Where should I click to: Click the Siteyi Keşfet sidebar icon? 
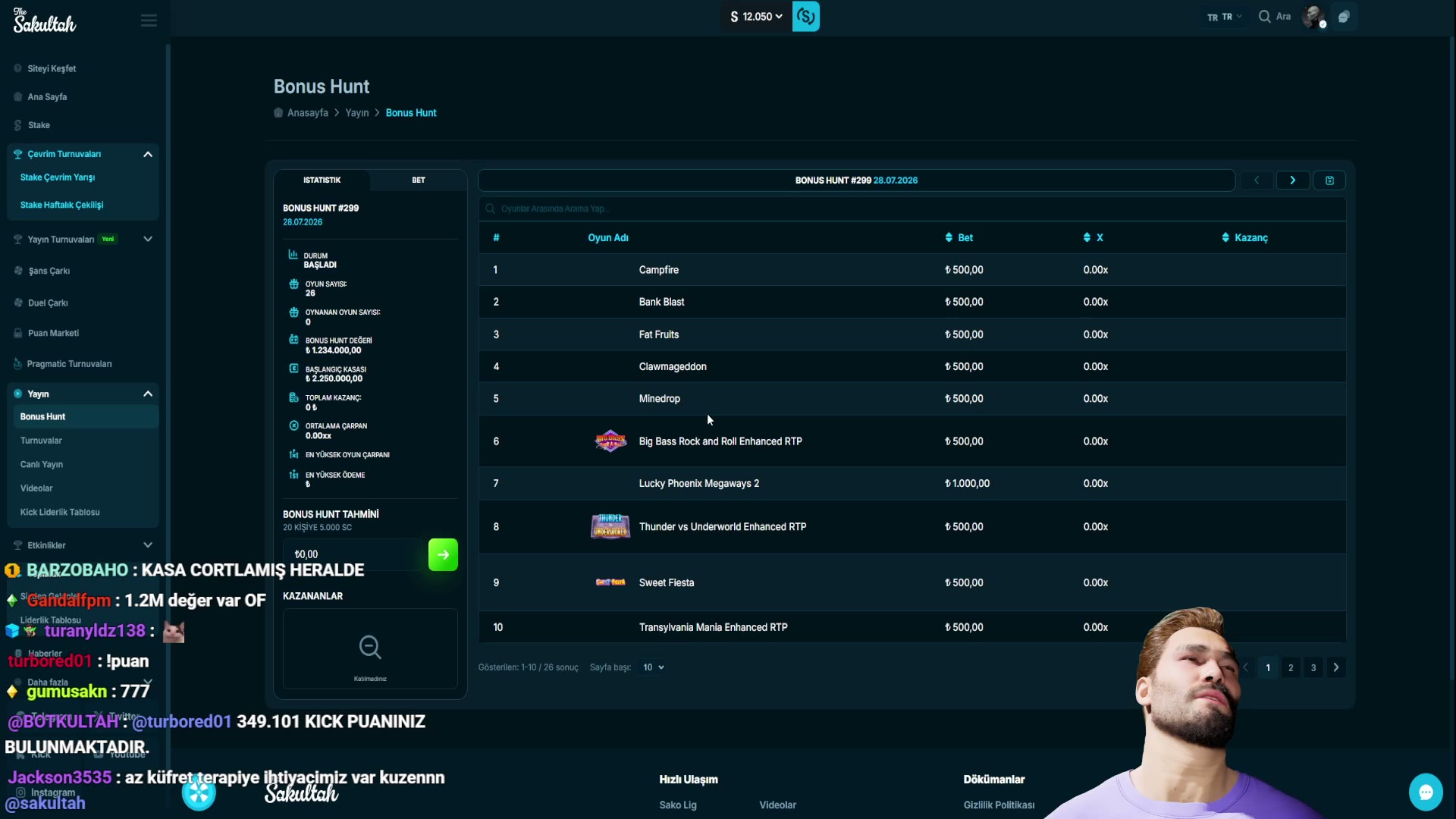(17, 68)
